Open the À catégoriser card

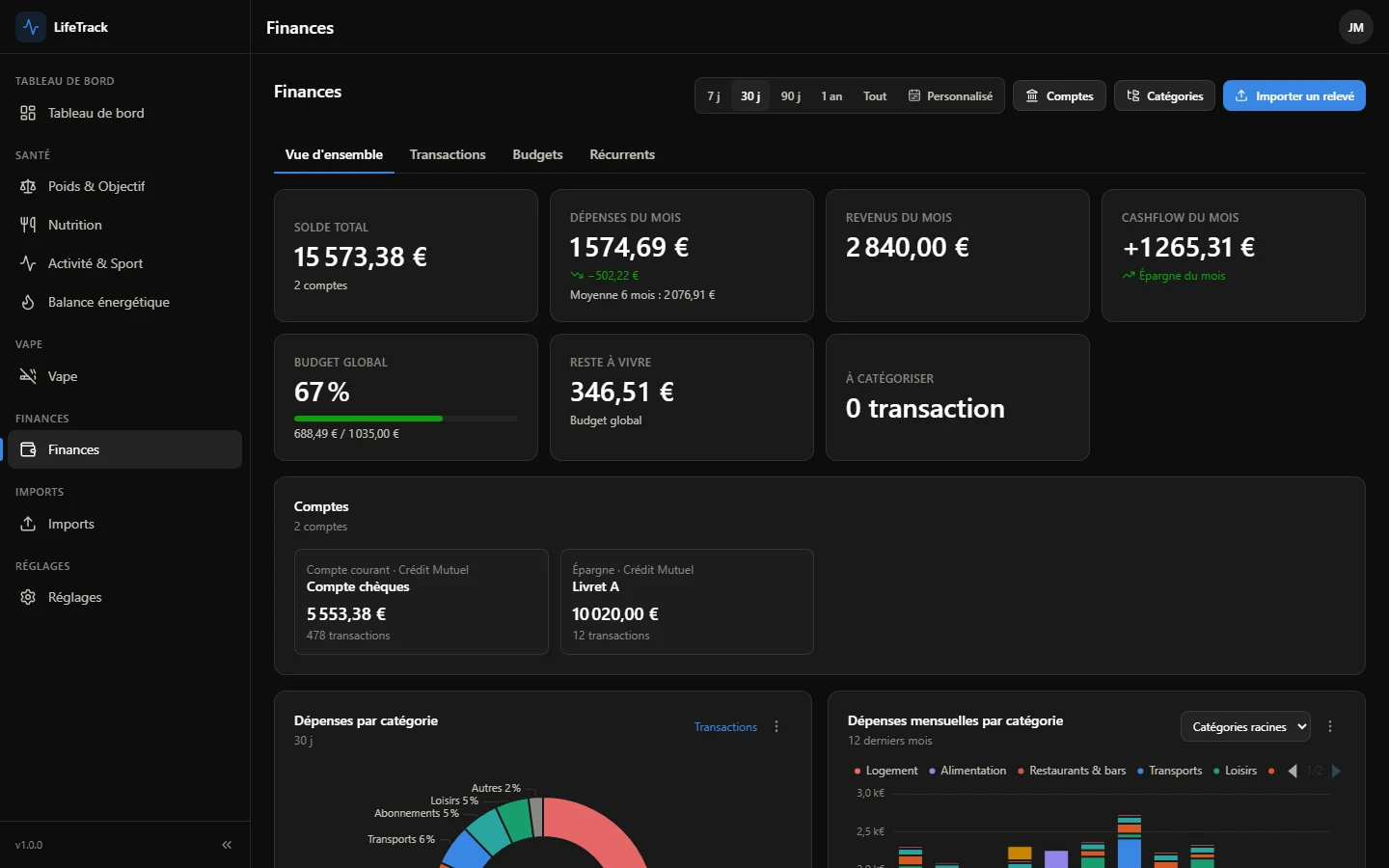(x=958, y=397)
